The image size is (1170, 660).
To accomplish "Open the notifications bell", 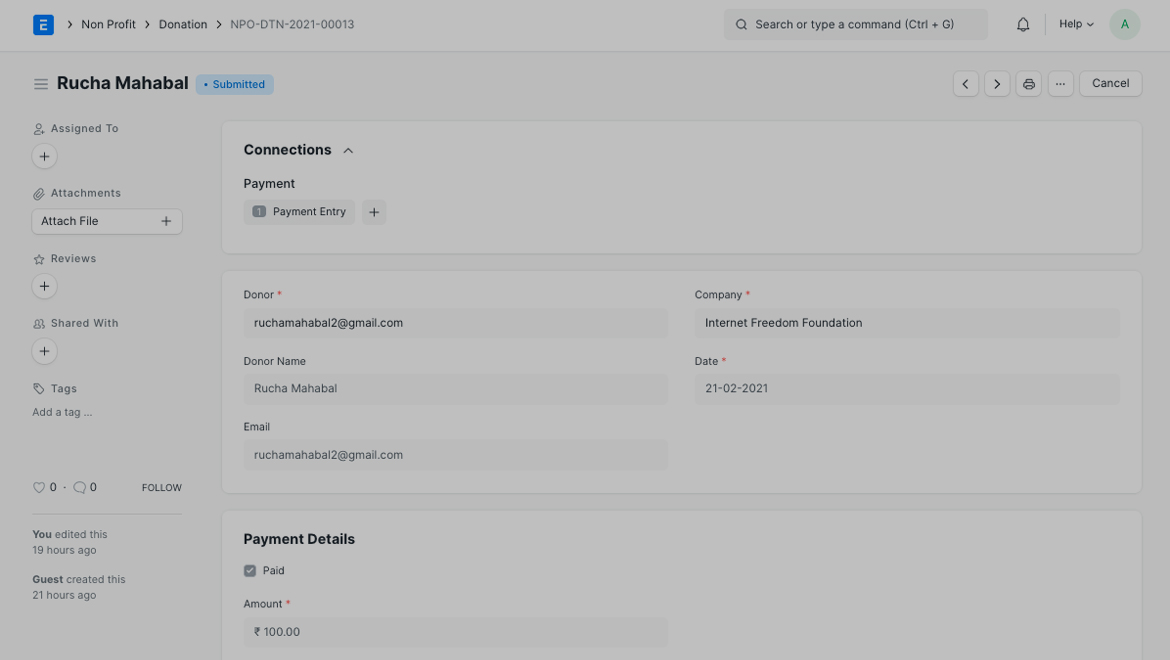I will click(x=1023, y=24).
